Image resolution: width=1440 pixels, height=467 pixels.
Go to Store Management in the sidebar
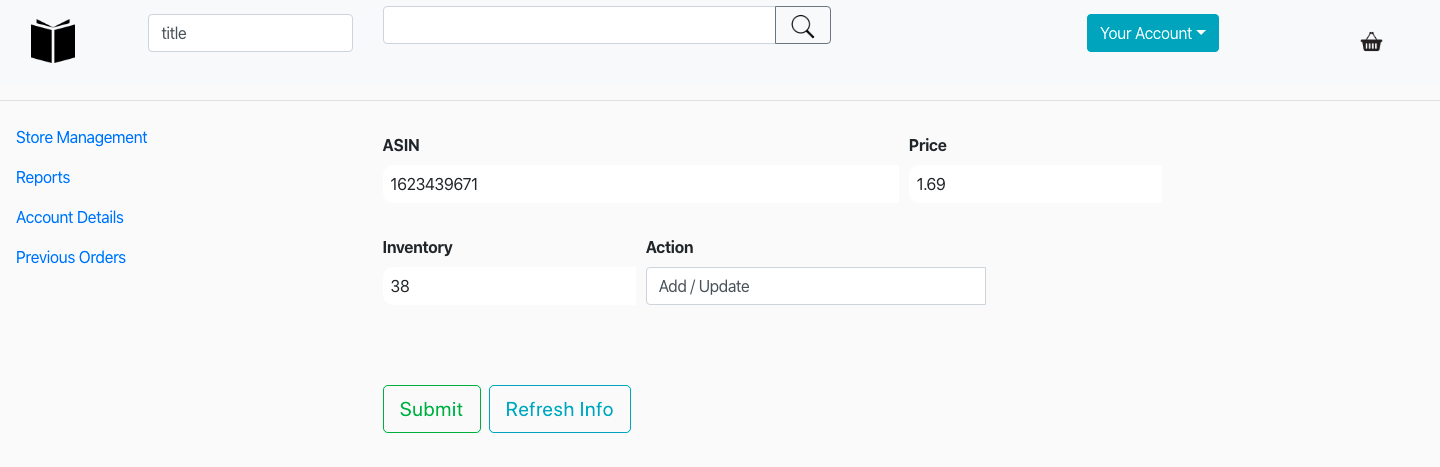coord(82,137)
